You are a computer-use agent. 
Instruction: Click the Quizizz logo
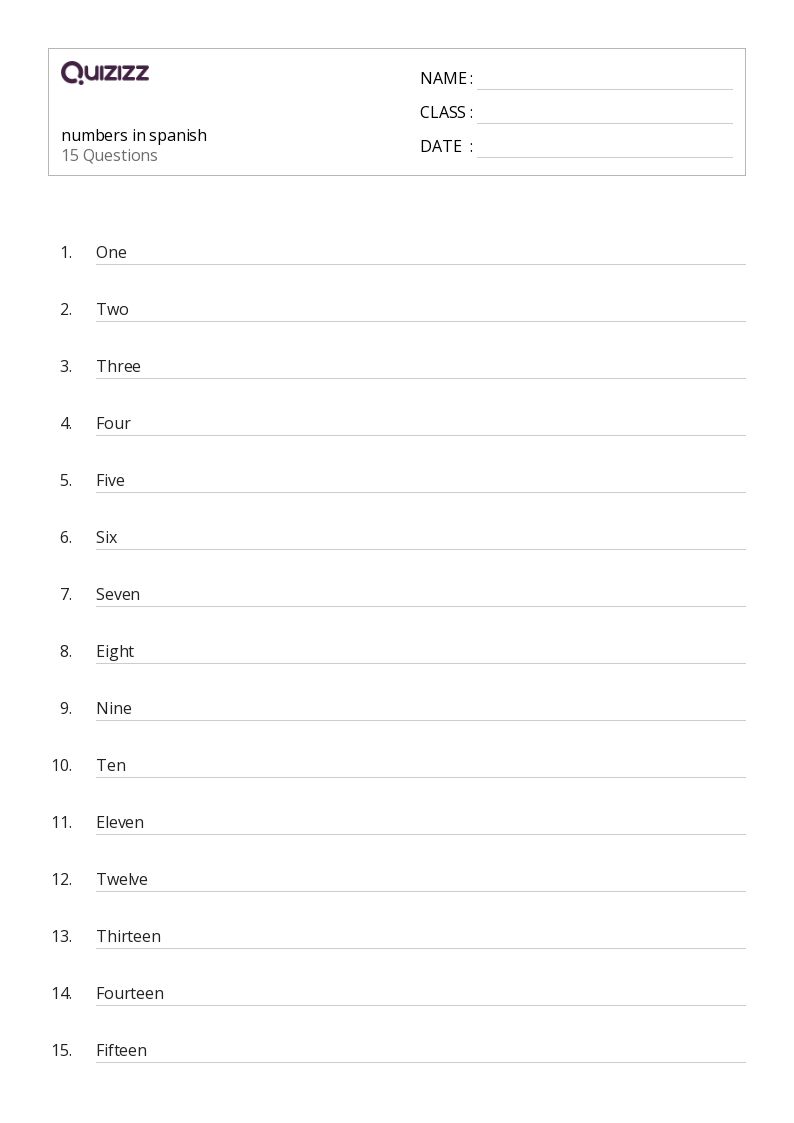105,72
